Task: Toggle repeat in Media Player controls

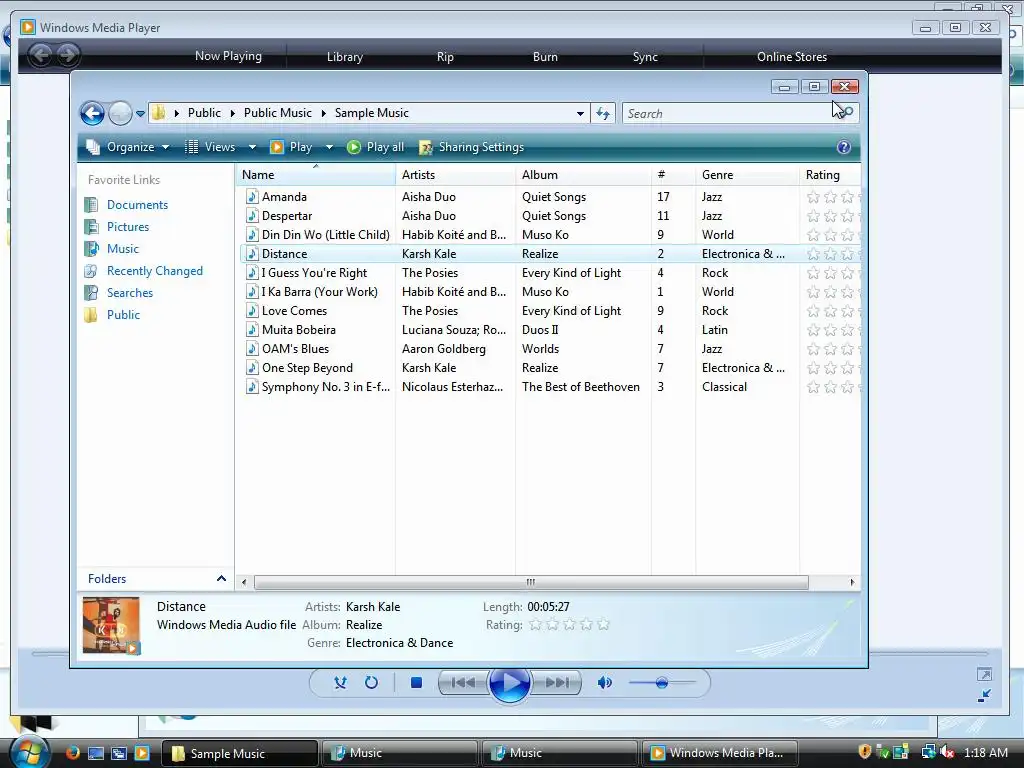Action: 371,683
